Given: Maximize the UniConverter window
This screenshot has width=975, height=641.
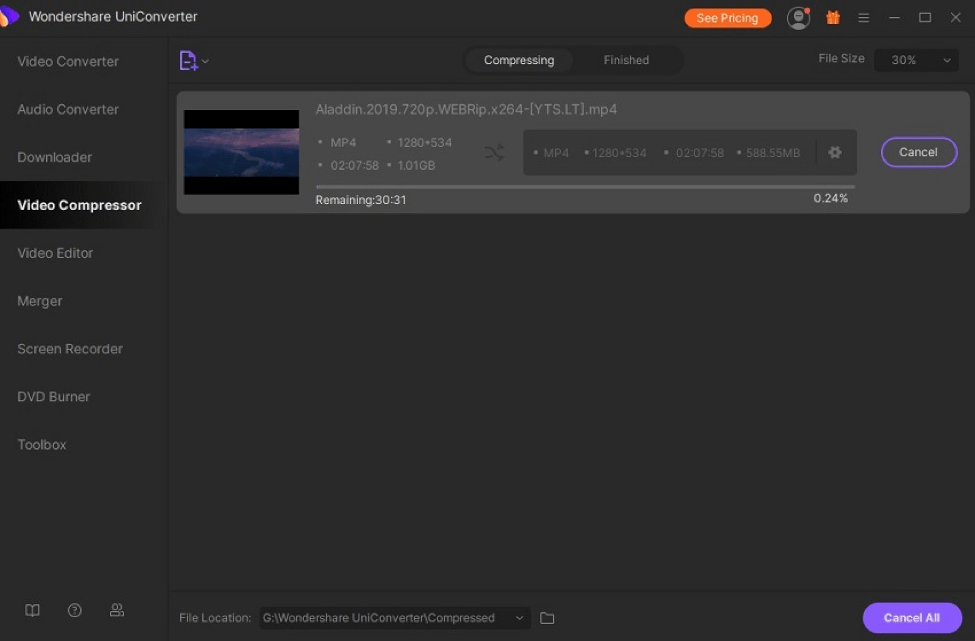Looking at the screenshot, I should (925, 17).
